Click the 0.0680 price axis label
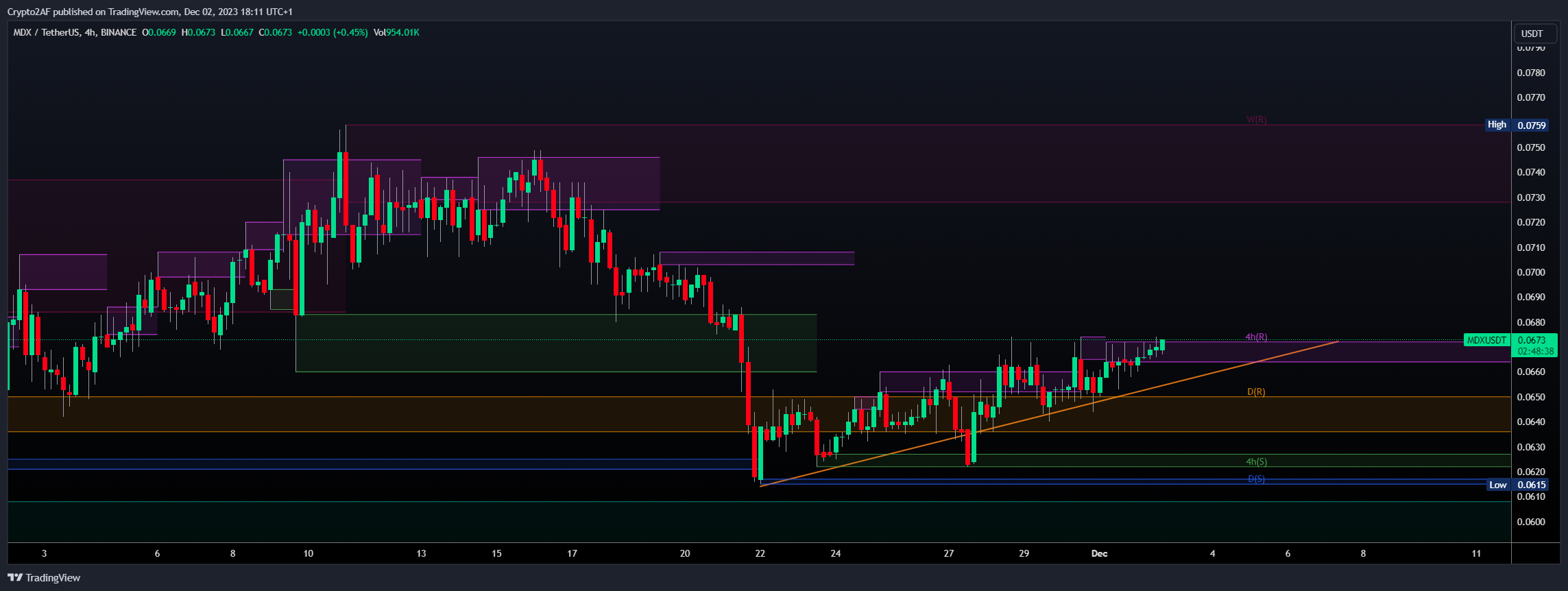 click(1531, 322)
